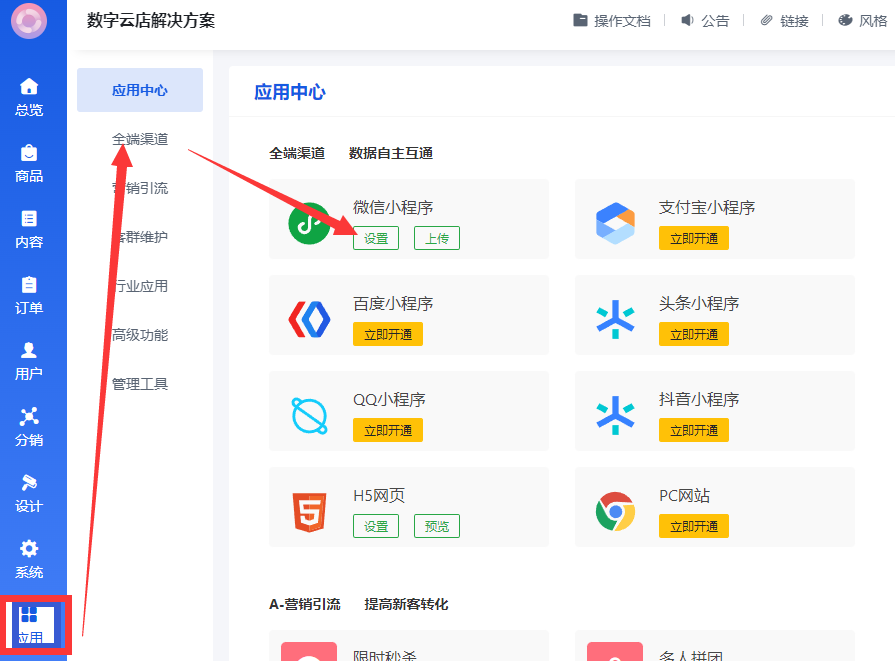Screen dimensions: 895x661
Task: Click 立即开通 for 支付宝小程序
Action: 693,238
